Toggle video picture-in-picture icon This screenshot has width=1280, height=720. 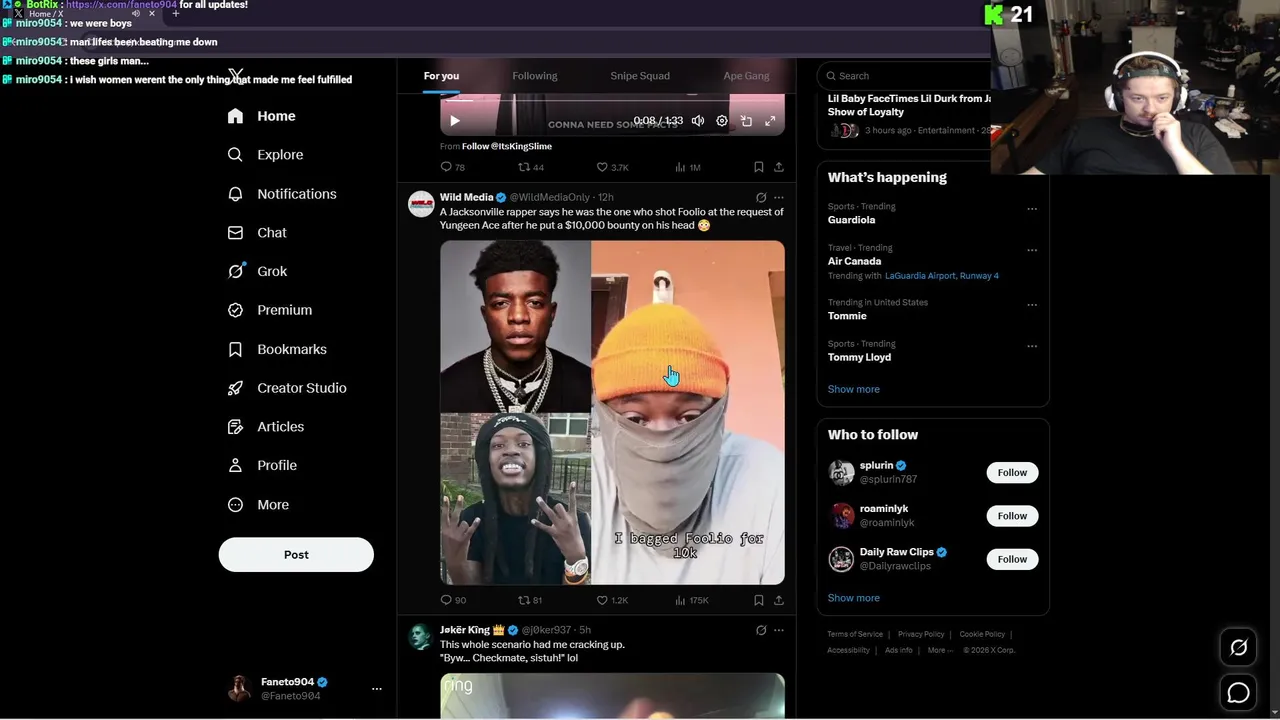click(746, 121)
